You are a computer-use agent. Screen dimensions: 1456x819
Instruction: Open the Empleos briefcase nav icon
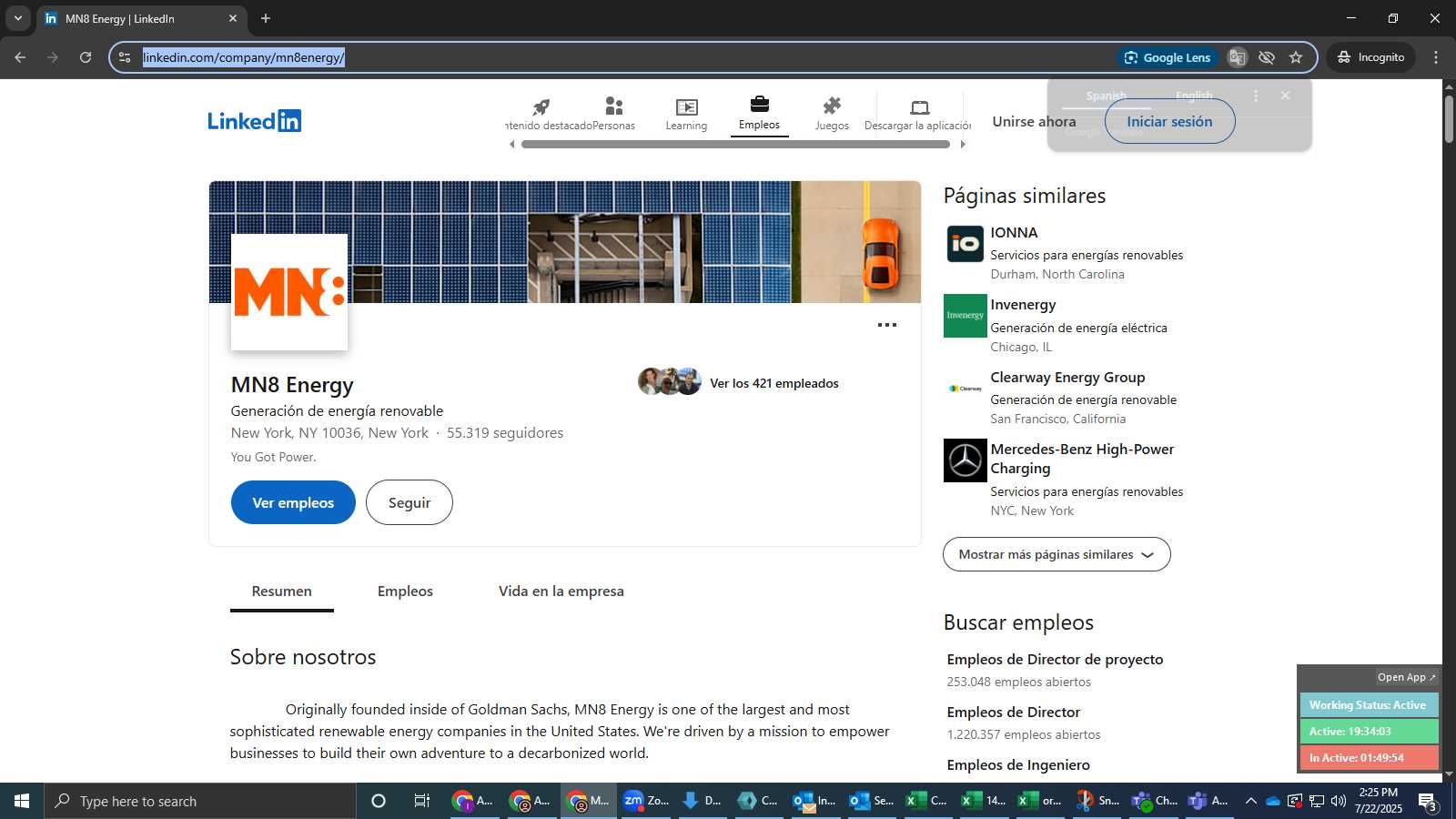759,113
